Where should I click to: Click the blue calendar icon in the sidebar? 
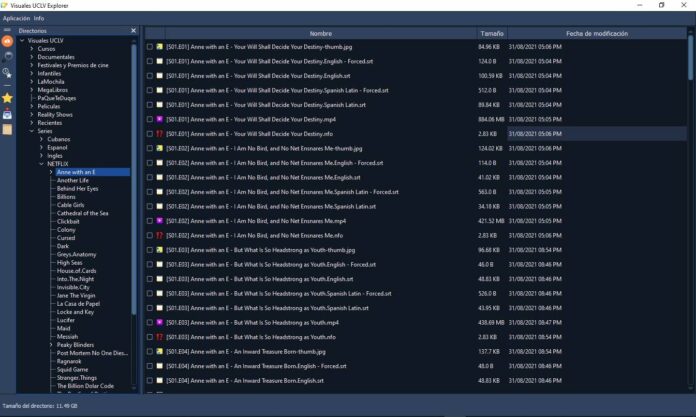click(8, 114)
